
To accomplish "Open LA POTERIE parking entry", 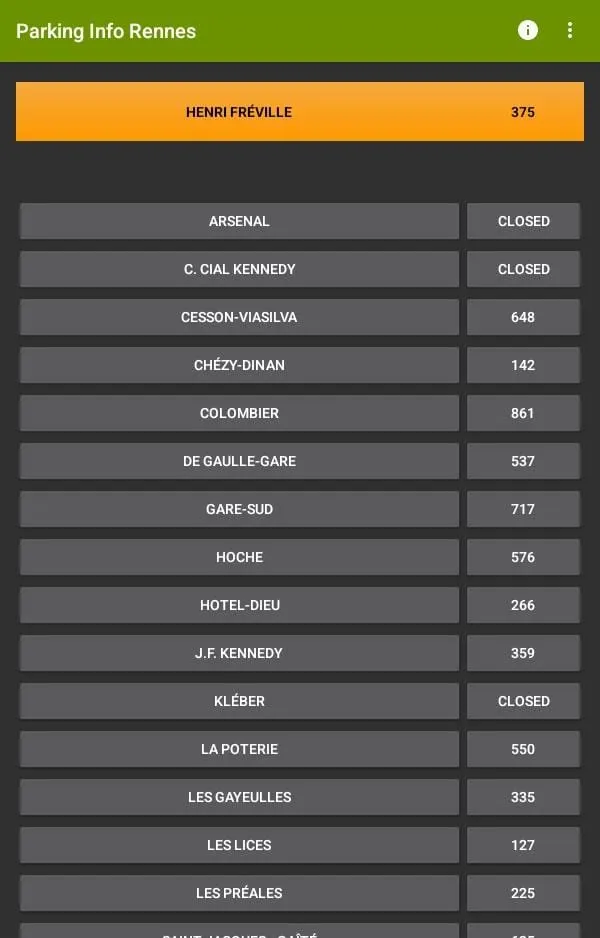I will (239, 749).
